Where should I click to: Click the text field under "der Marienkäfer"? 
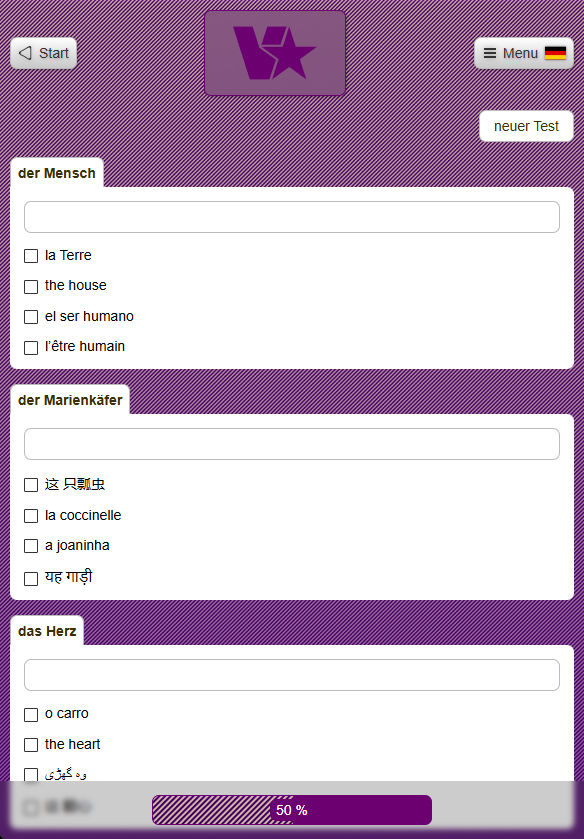click(x=291, y=444)
